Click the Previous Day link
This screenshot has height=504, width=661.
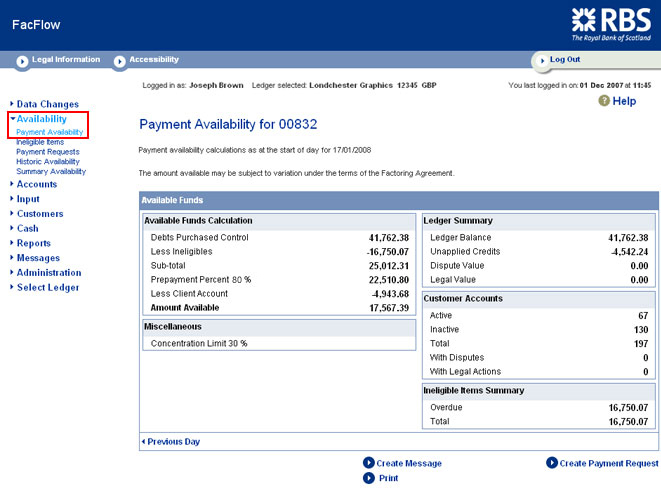173,441
